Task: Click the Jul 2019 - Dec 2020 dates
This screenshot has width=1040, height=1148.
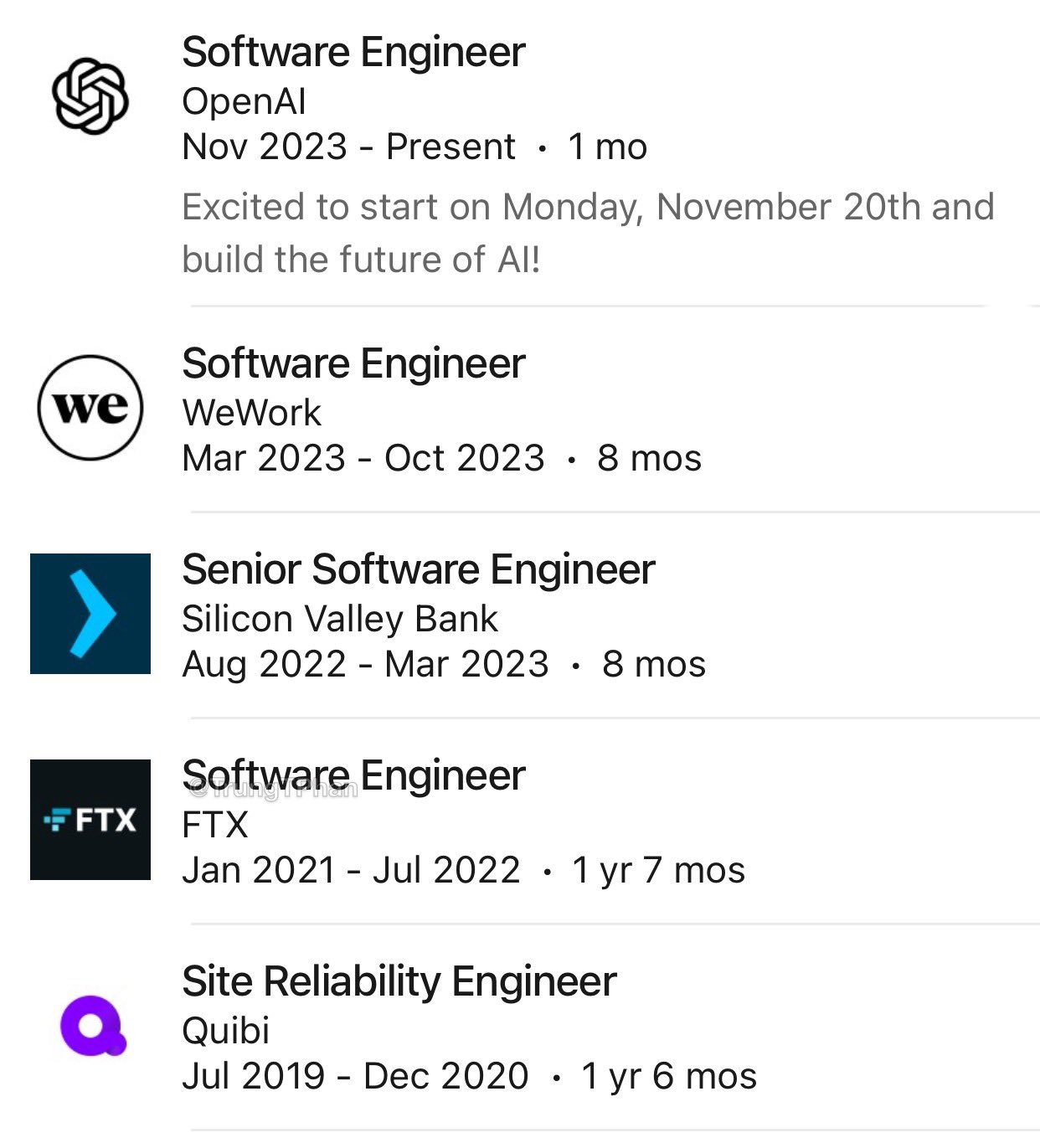Action: point(355,1076)
